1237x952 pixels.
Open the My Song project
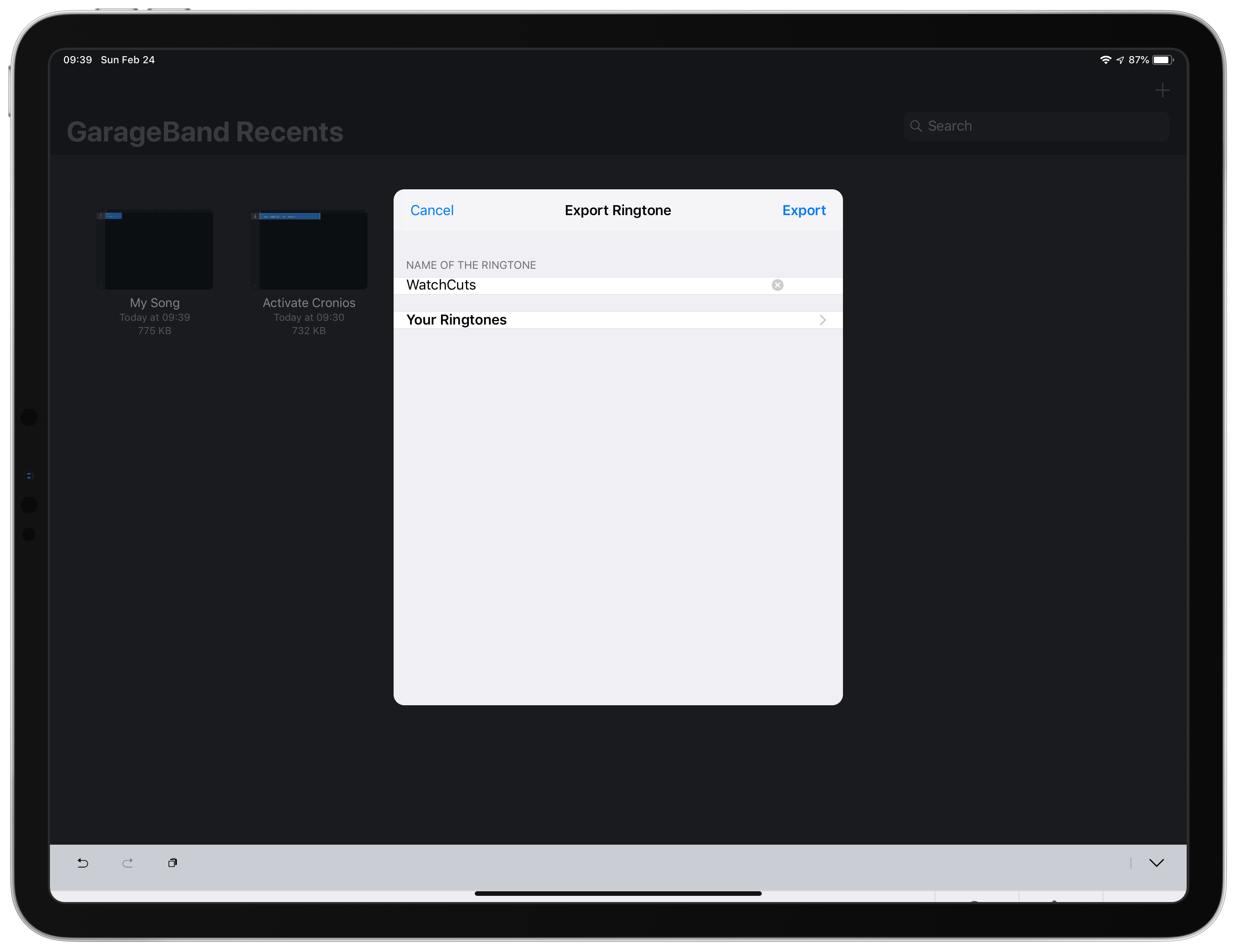coord(155,248)
